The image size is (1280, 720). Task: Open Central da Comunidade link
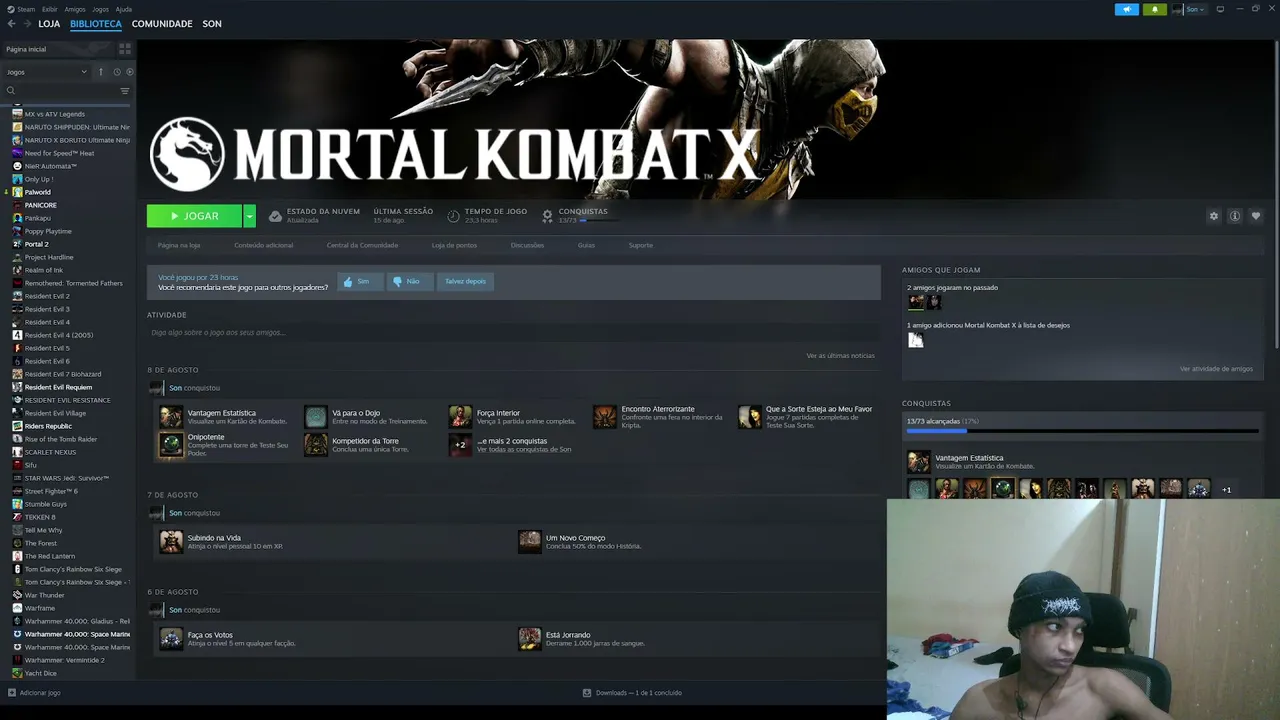(x=362, y=245)
